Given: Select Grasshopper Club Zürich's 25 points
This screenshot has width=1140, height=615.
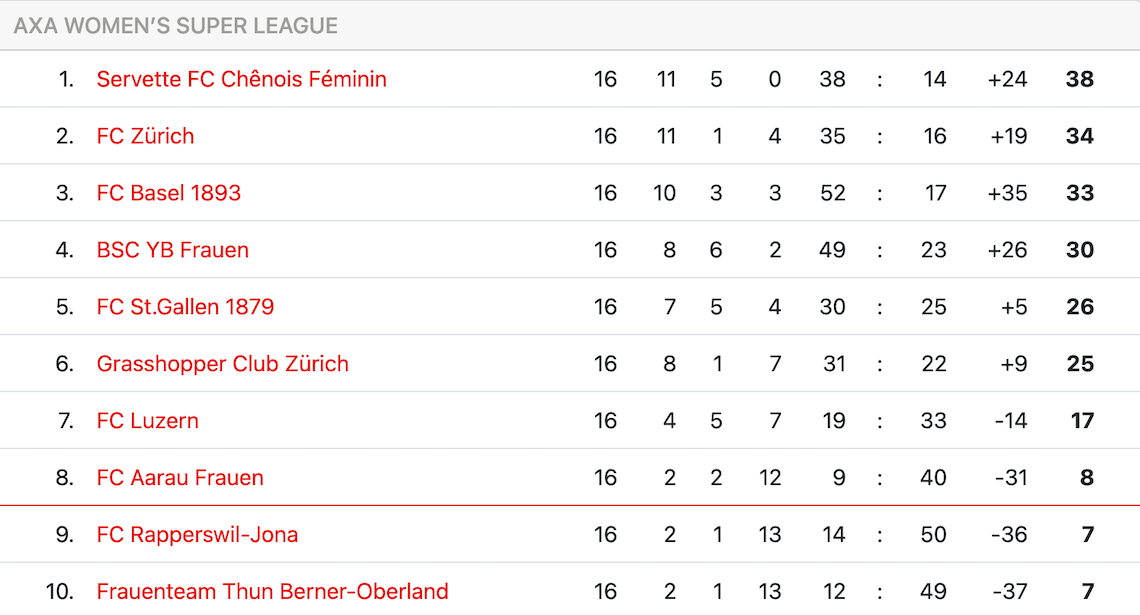Looking at the screenshot, I should [1080, 364].
